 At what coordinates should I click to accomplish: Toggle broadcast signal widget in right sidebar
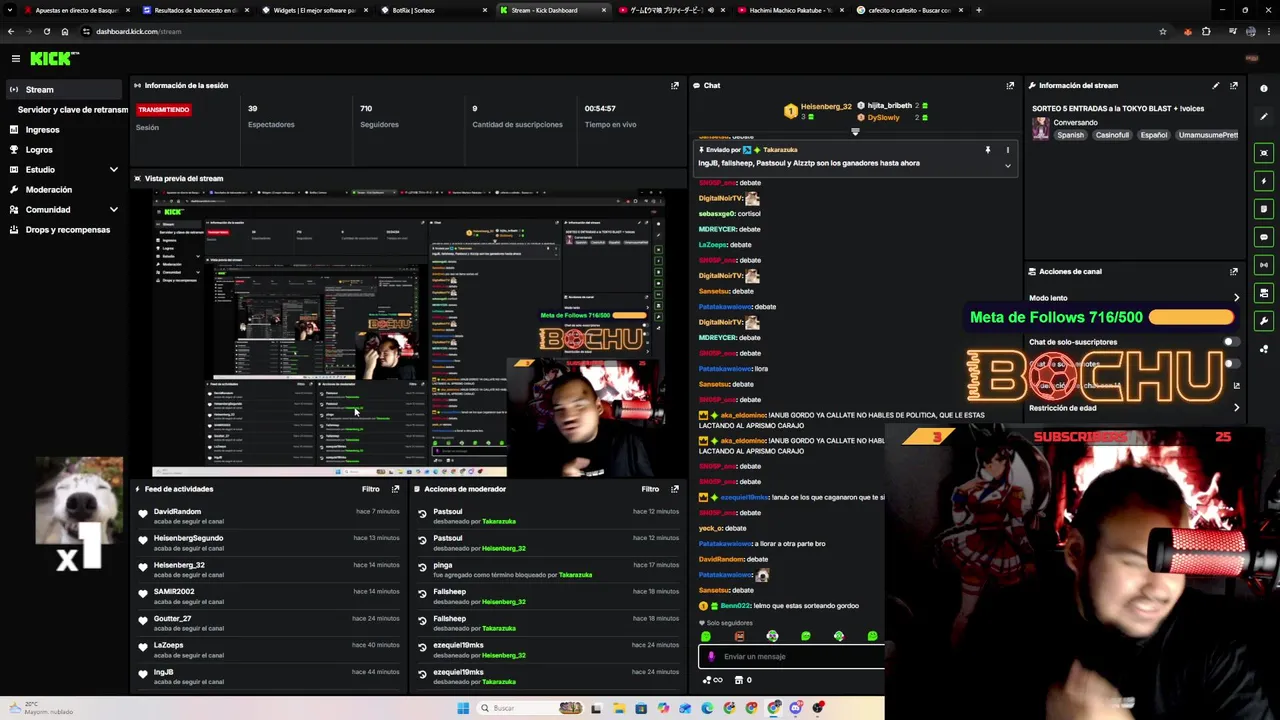tap(1264, 265)
